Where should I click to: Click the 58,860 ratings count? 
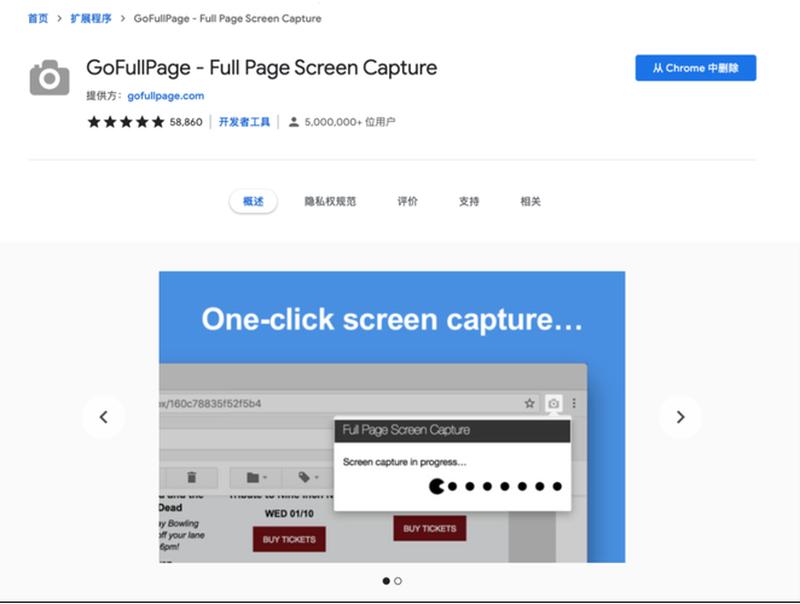click(x=186, y=122)
